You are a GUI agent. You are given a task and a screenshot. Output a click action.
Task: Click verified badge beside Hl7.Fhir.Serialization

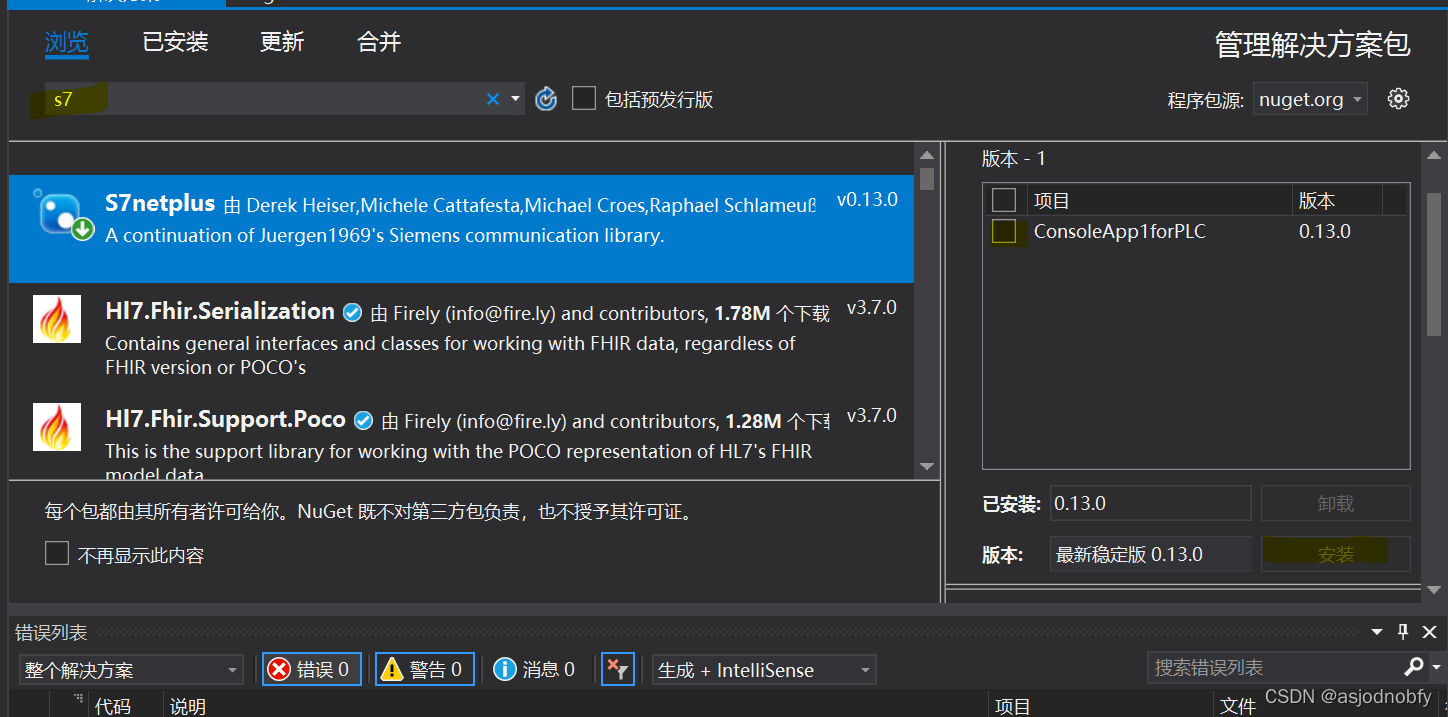pyautogui.click(x=352, y=313)
